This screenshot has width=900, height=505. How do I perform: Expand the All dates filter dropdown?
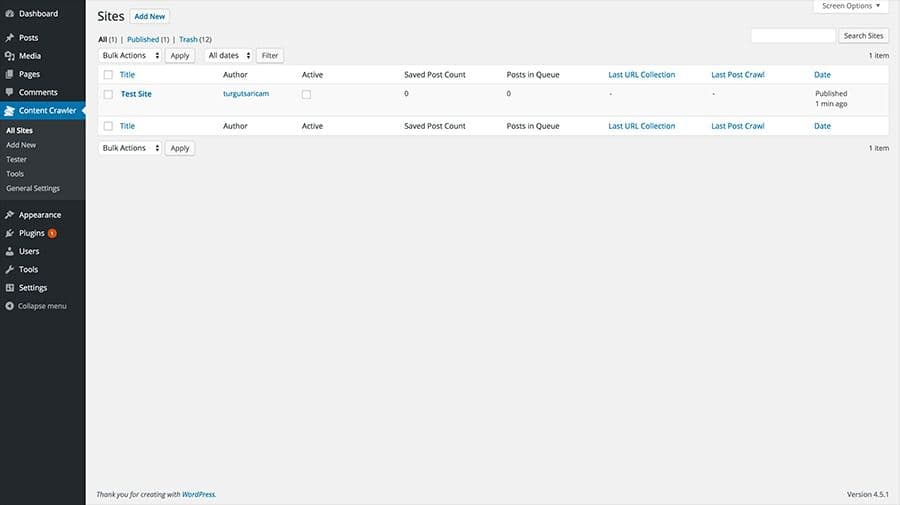pyautogui.click(x=228, y=56)
